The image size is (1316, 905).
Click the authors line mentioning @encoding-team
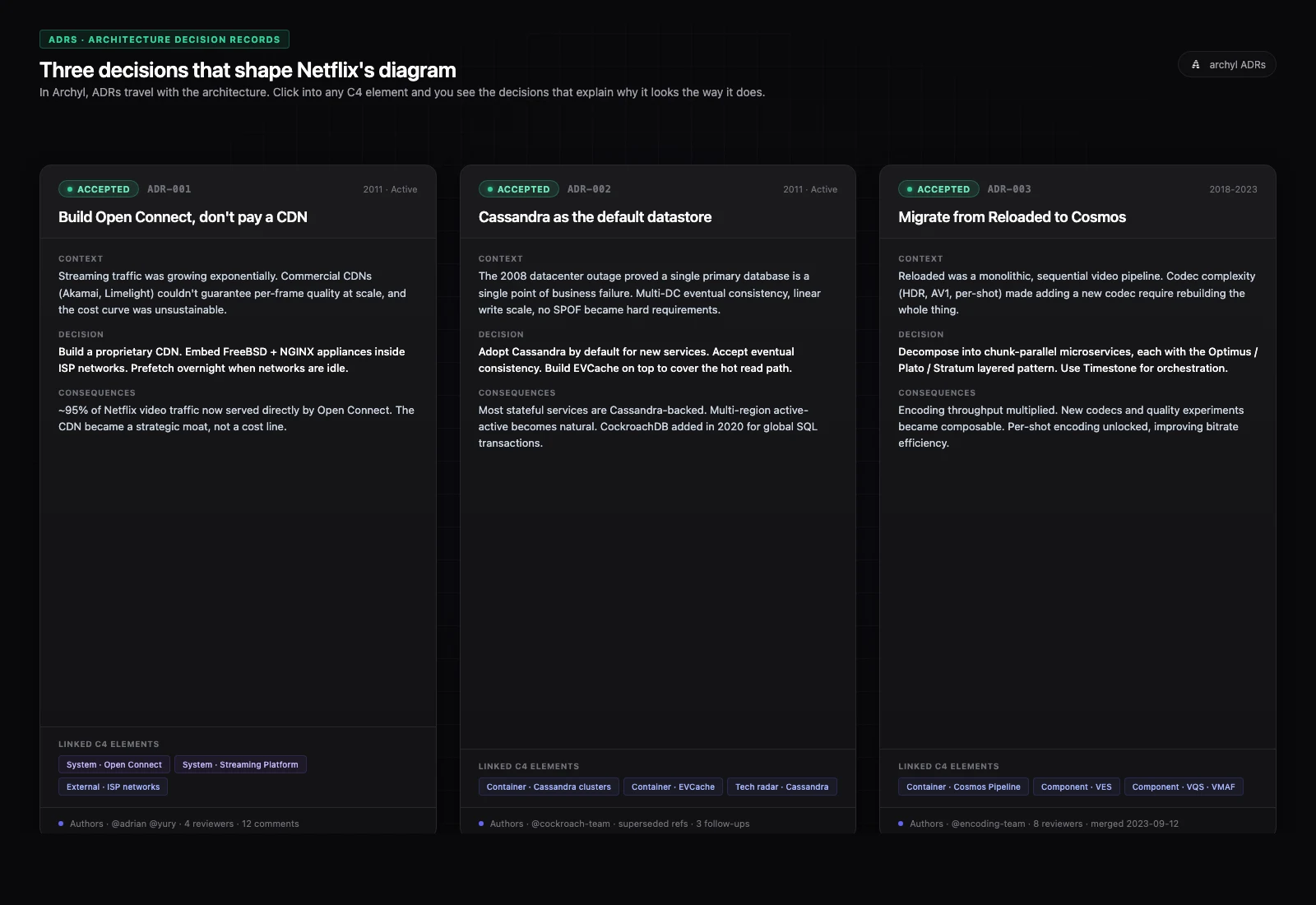[1044, 824]
